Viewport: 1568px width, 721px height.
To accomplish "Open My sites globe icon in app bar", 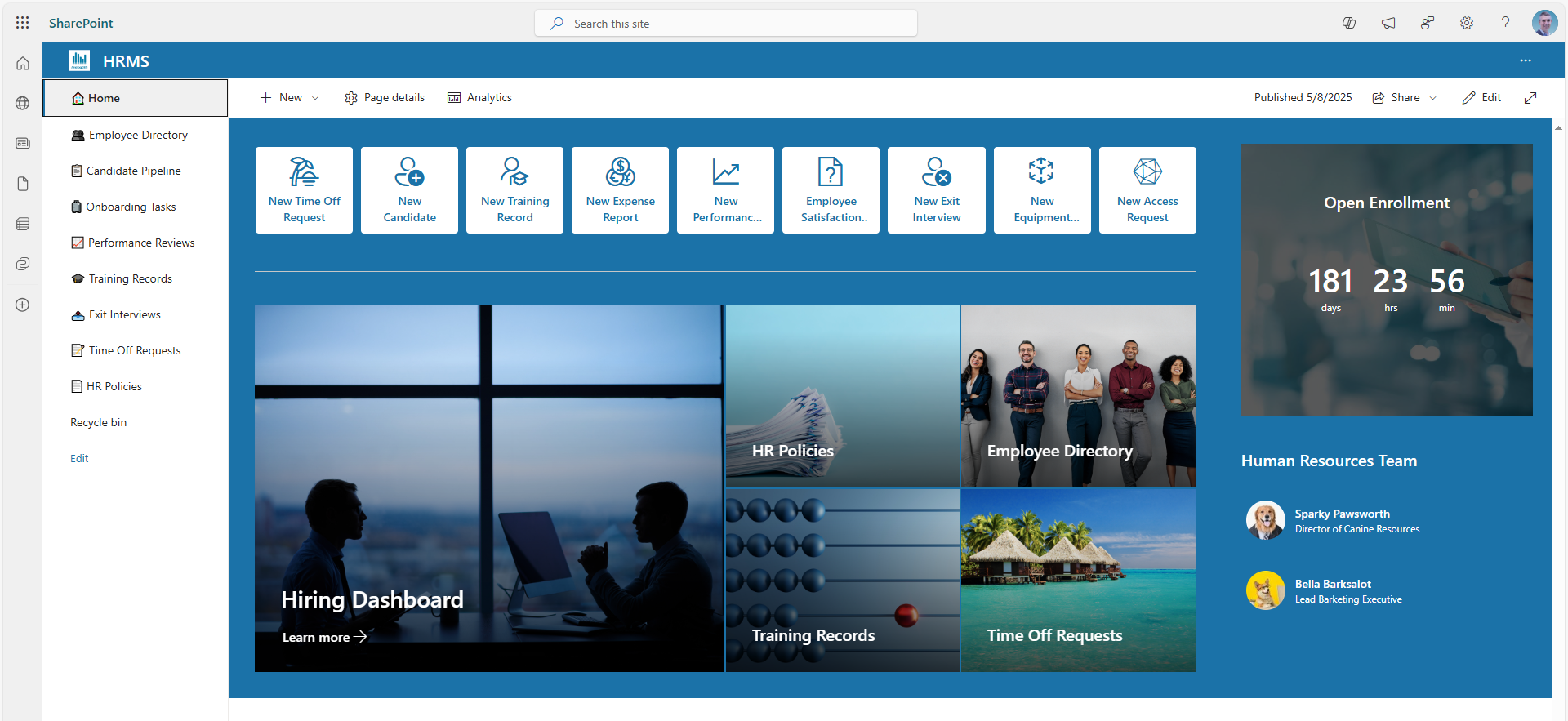I will pyautogui.click(x=23, y=104).
